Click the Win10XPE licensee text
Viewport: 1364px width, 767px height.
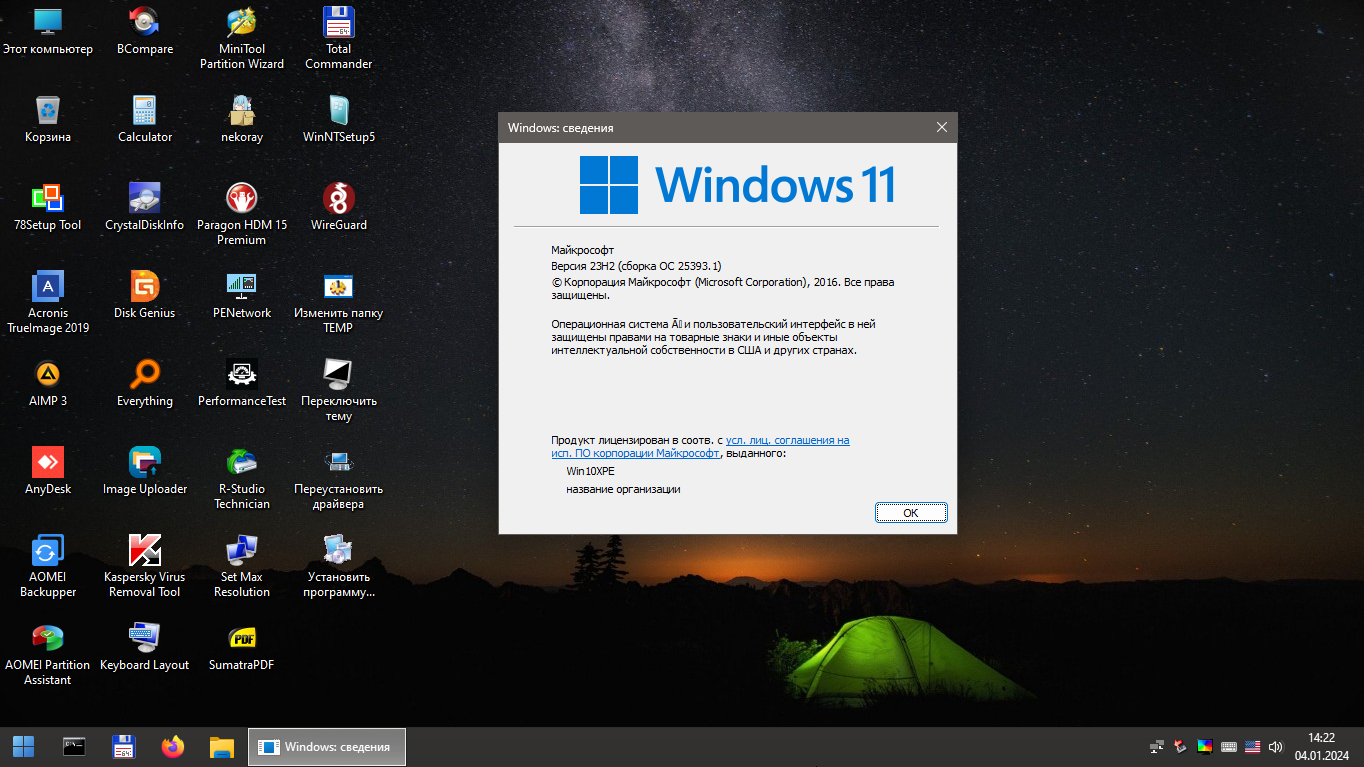[x=590, y=470]
